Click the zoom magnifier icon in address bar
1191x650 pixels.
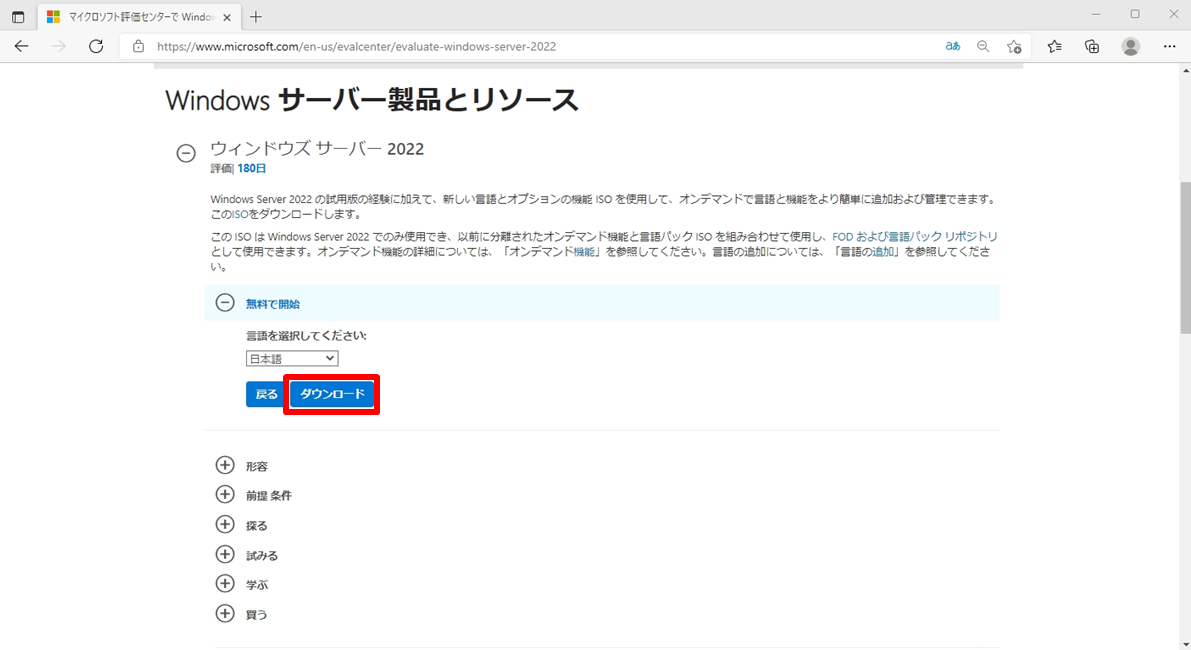tap(983, 46)
